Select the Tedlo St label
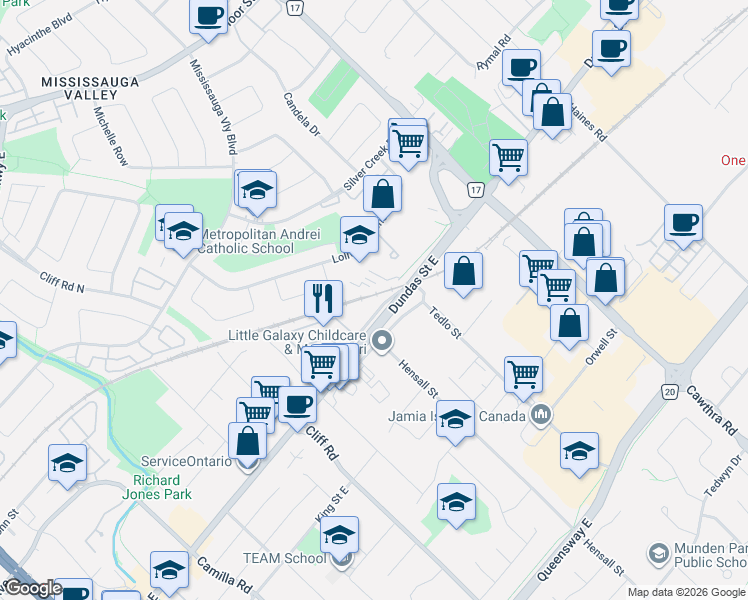This screenshot has width=748, height=600. (x=445, y=323)
